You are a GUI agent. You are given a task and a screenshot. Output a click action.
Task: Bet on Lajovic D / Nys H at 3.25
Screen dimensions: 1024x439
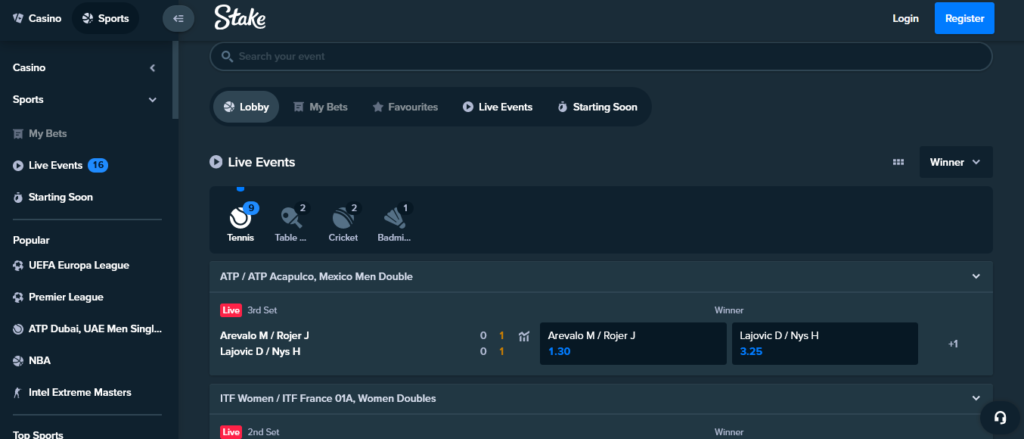point(825,344)
